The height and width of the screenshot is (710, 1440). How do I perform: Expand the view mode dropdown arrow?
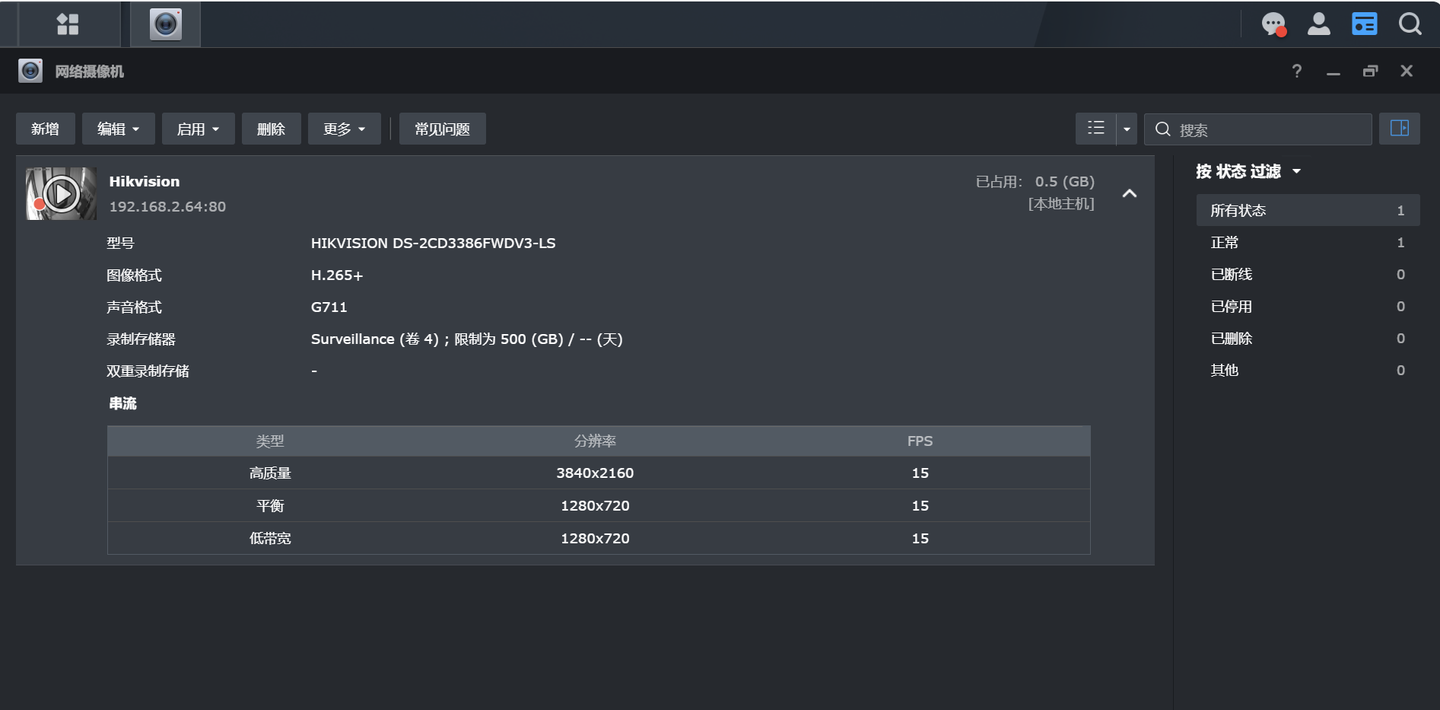(1127, 129)
